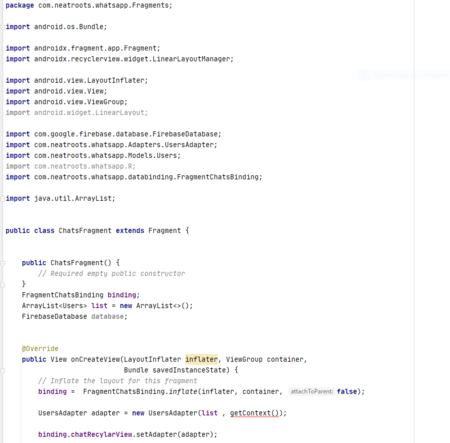
Task: Click the @Override annotation
Action: 40,349
